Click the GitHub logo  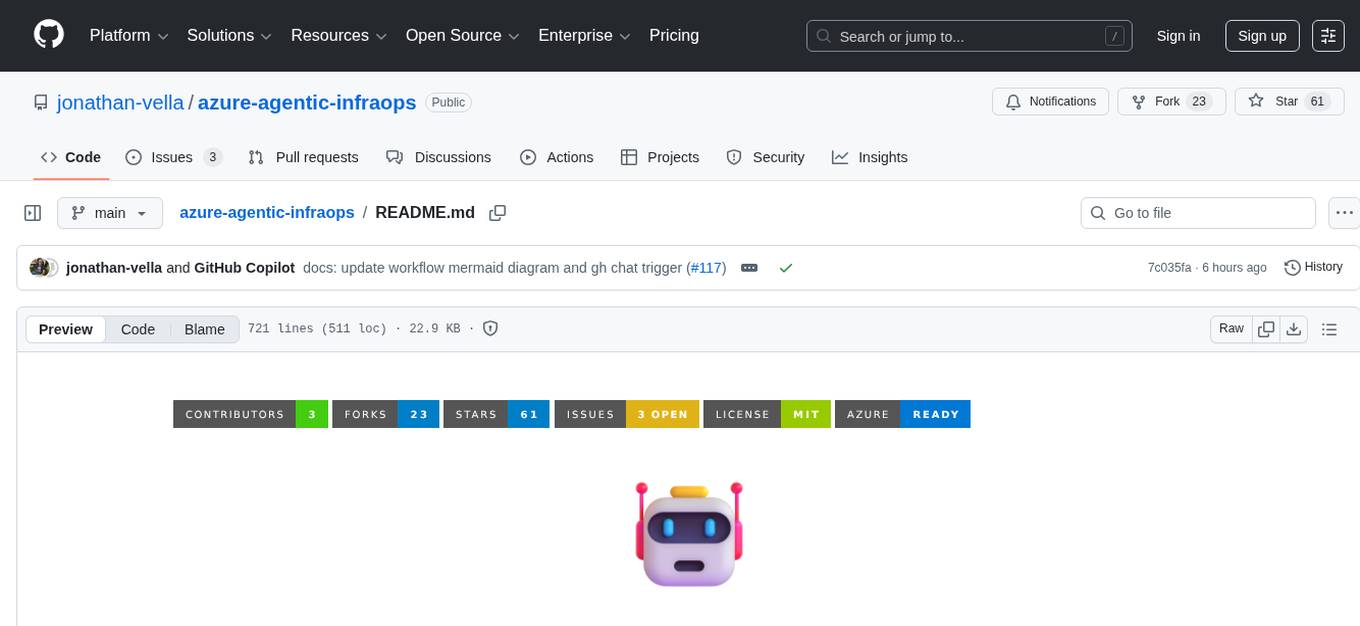48,35
